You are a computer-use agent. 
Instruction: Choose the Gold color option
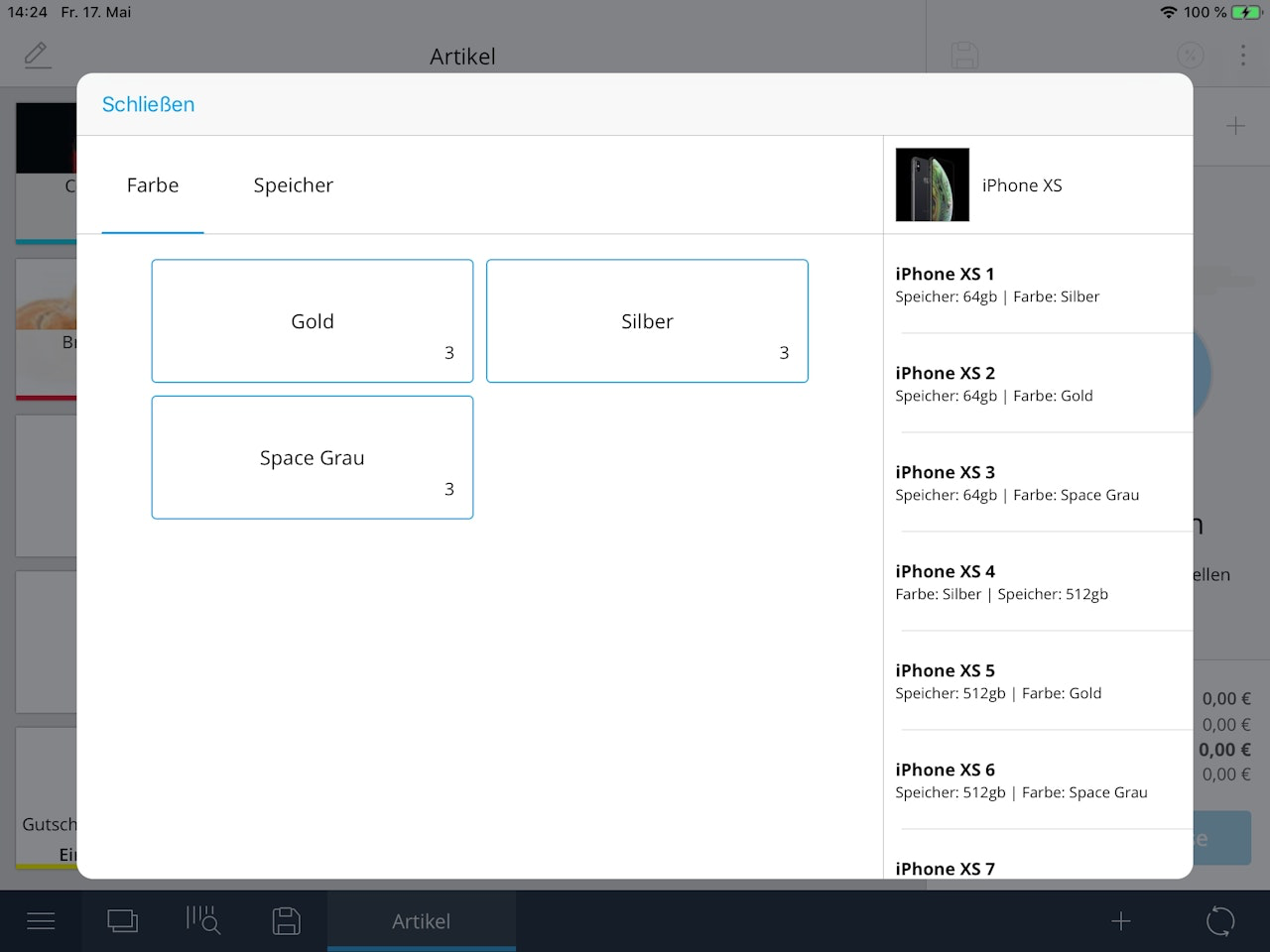click(313, 321)
